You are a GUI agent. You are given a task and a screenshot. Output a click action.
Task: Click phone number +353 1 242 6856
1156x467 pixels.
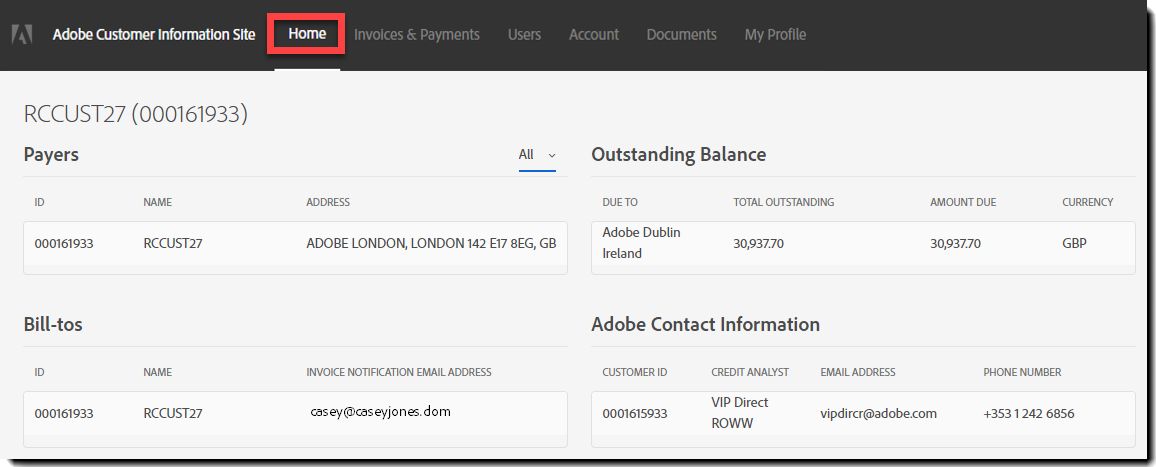click(x=1028, y=414)
